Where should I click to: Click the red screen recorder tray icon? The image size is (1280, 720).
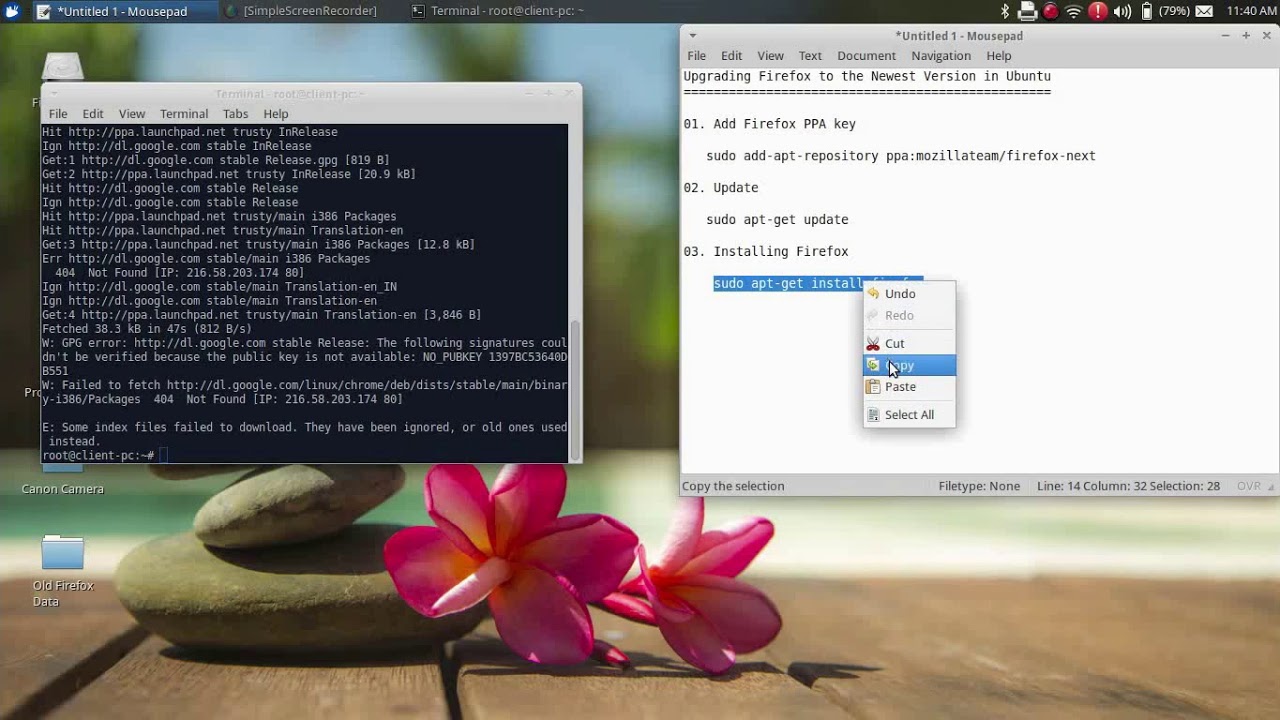(1051, 11)
